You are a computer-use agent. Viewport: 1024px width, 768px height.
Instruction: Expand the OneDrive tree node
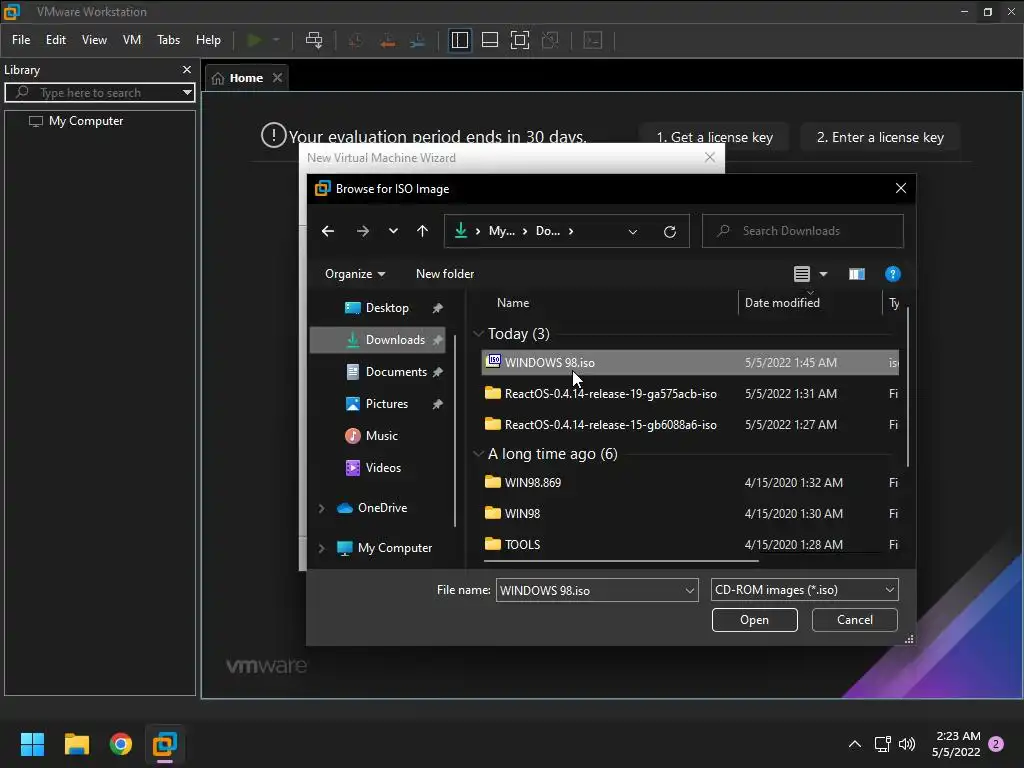coord(321,508)
